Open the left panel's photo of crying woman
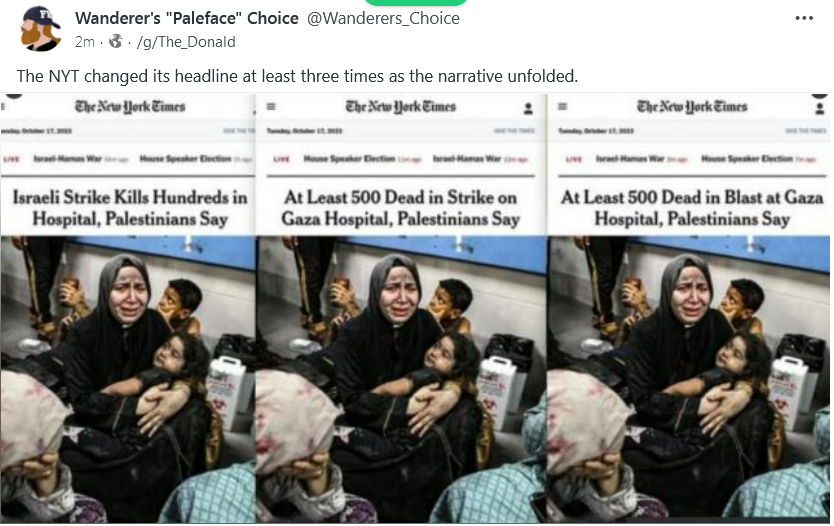 tap(128, 379)
